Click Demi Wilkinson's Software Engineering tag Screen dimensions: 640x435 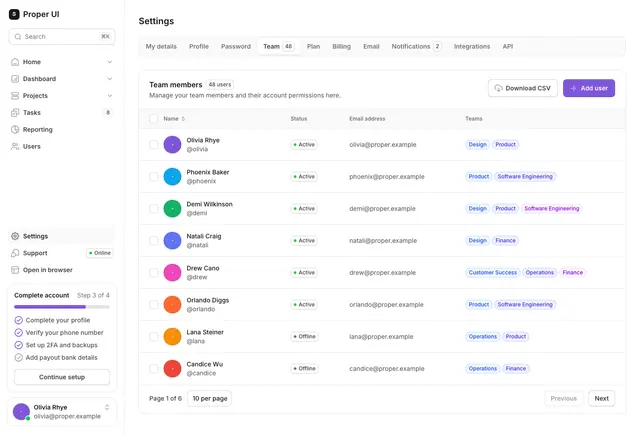click(x=551, y=209)
